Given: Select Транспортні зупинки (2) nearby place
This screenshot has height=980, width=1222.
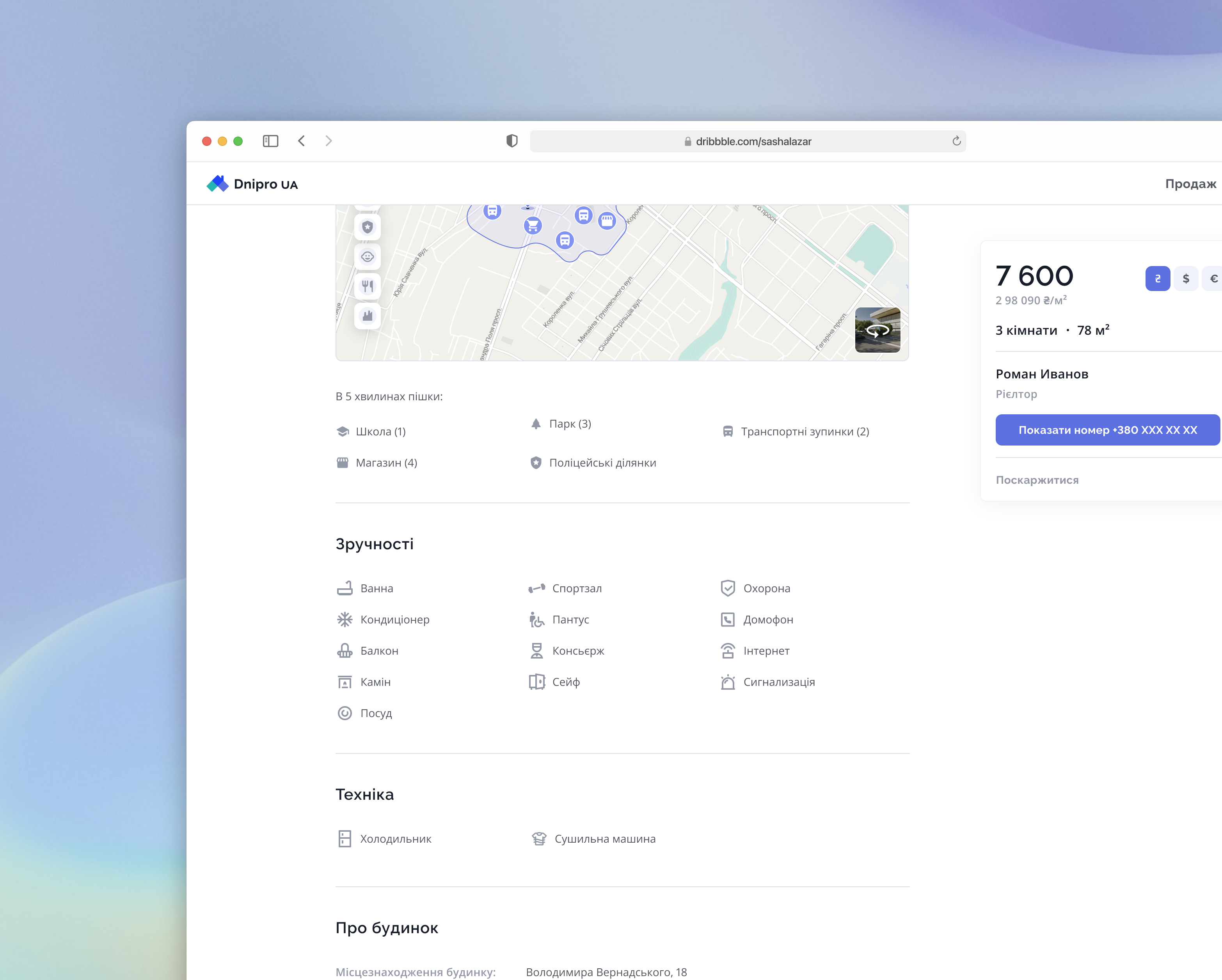Looking at the screenshot, I should point(796,432).
